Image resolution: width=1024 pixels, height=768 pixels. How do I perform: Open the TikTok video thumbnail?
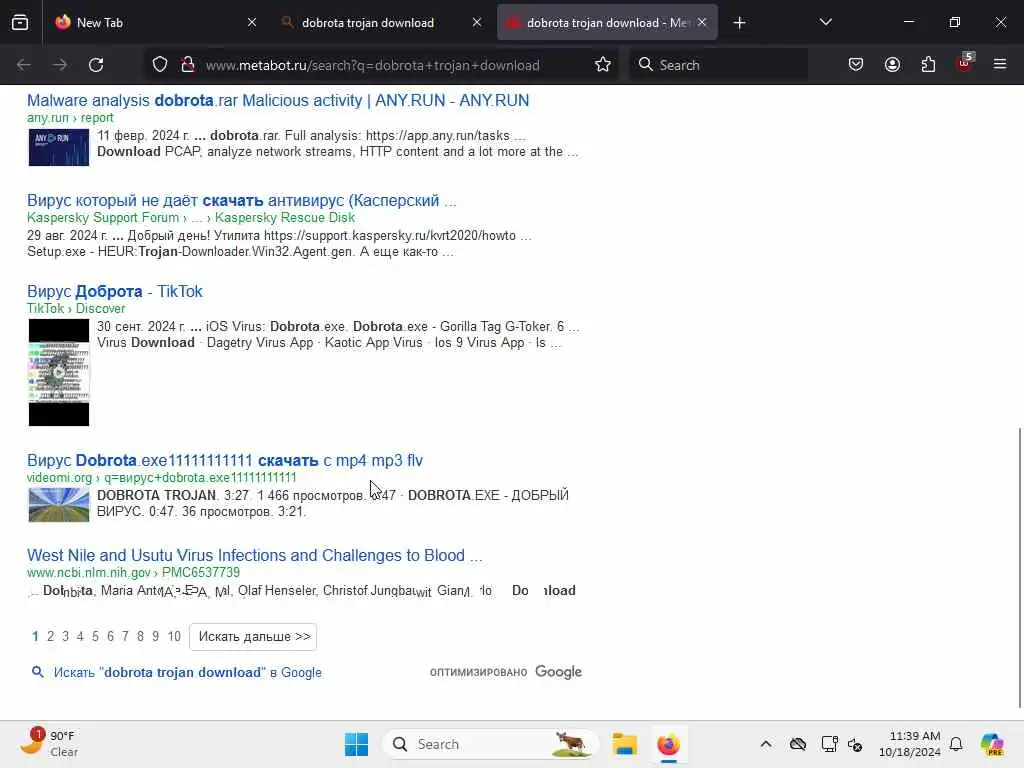click(59, 372)
